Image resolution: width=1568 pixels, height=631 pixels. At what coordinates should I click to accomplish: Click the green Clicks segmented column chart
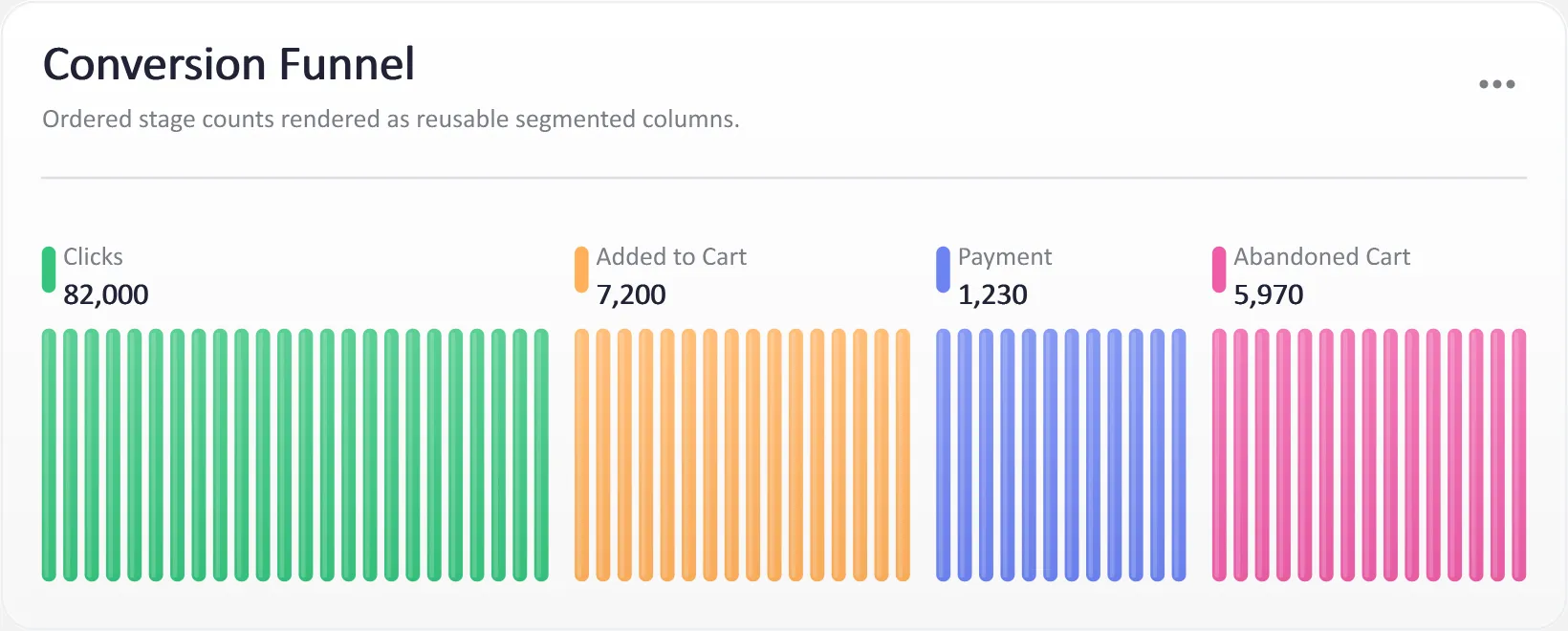pyautogui.click(x=295, y=455)
